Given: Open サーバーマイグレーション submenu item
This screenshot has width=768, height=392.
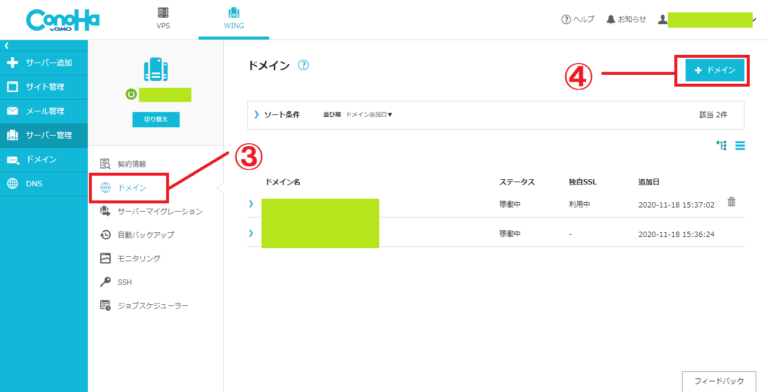Looking at the screenshot, I should pos(151,211).
